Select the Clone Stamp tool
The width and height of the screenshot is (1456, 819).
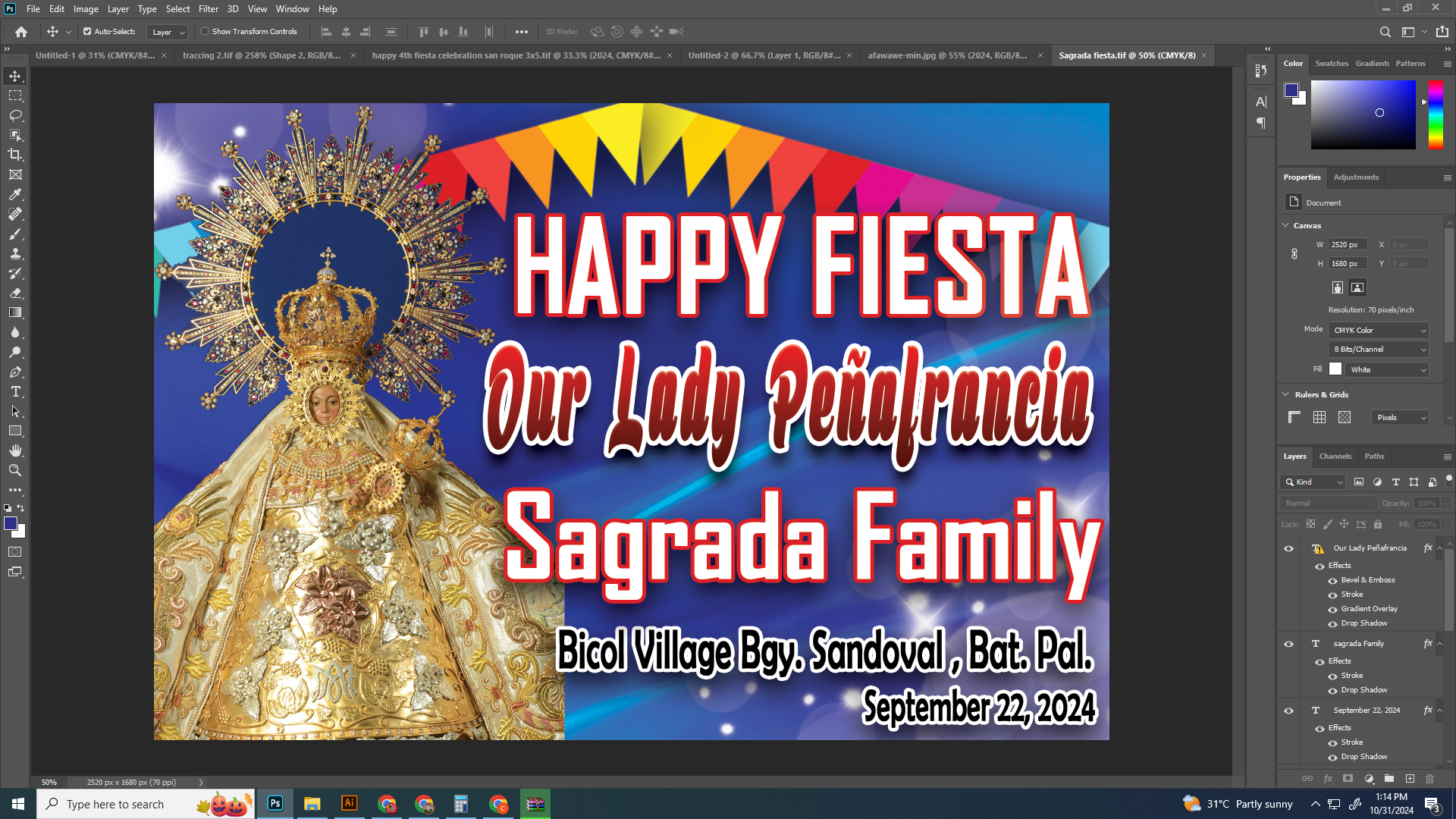pyautogui.click(x=15, y=253)
